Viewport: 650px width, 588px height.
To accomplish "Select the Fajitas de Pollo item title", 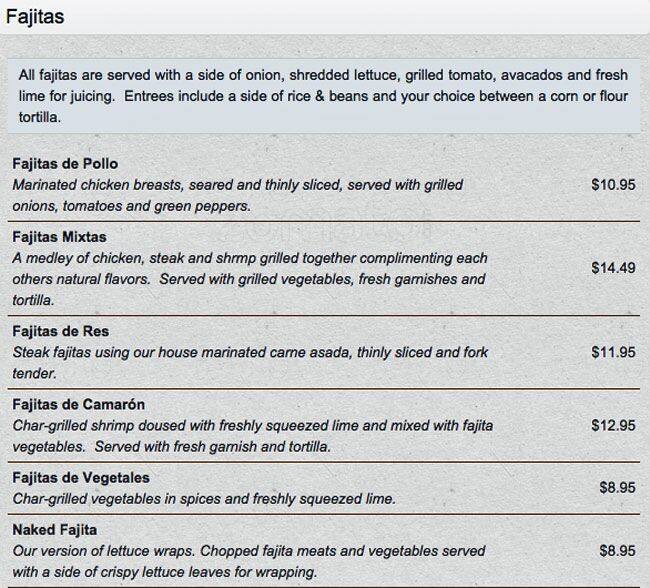I will click(x=65, y=163).
